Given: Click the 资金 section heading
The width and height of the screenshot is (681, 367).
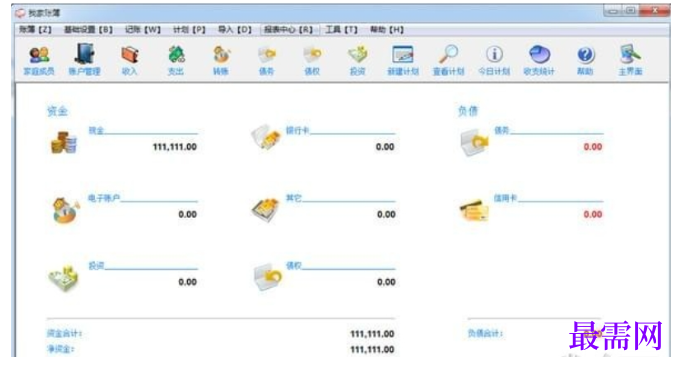Looking at the screenshot, I should click(x=57, y=111).
